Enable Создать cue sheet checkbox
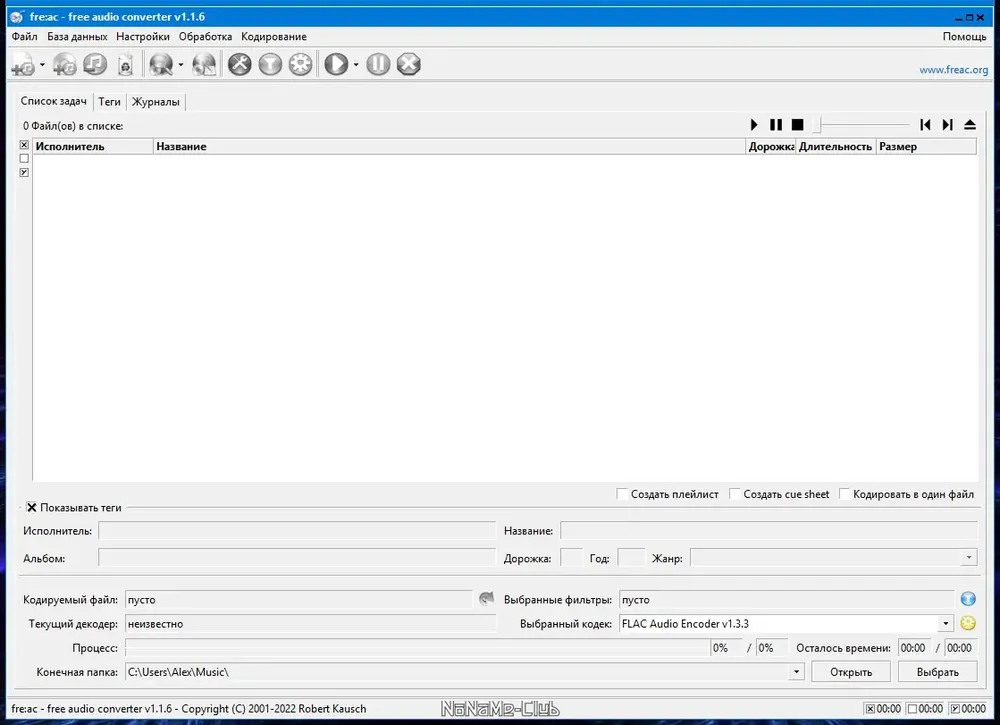Screen dimensions: 1000x725 click(735, 494)
